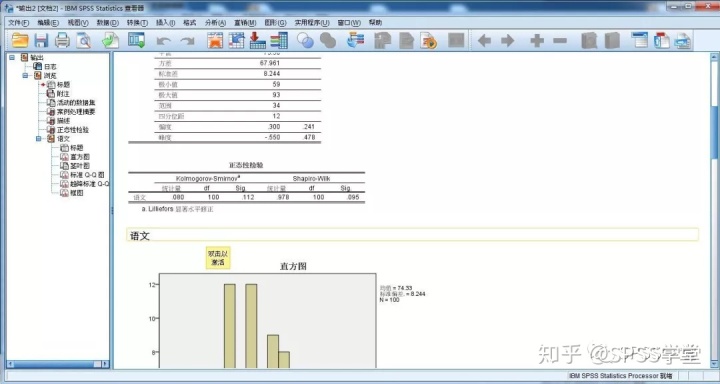Image resolution: width=720 pixels, height=384 pixels.
Task: Collapse the 语文 node in the outline
Action: click(39, 139)
